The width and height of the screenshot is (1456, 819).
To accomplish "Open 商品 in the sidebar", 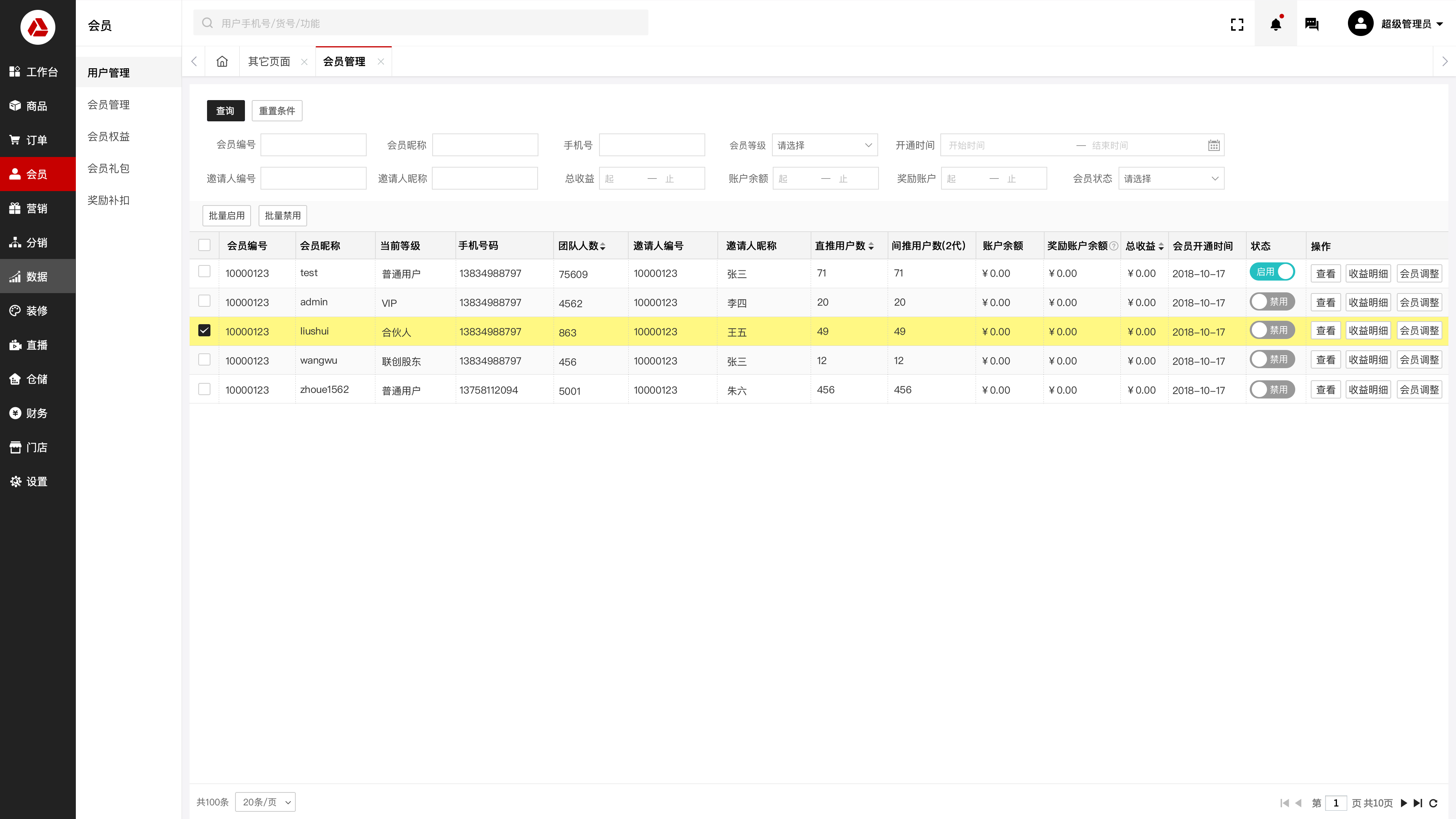I will pyautogui.click(x=38, y=106).
